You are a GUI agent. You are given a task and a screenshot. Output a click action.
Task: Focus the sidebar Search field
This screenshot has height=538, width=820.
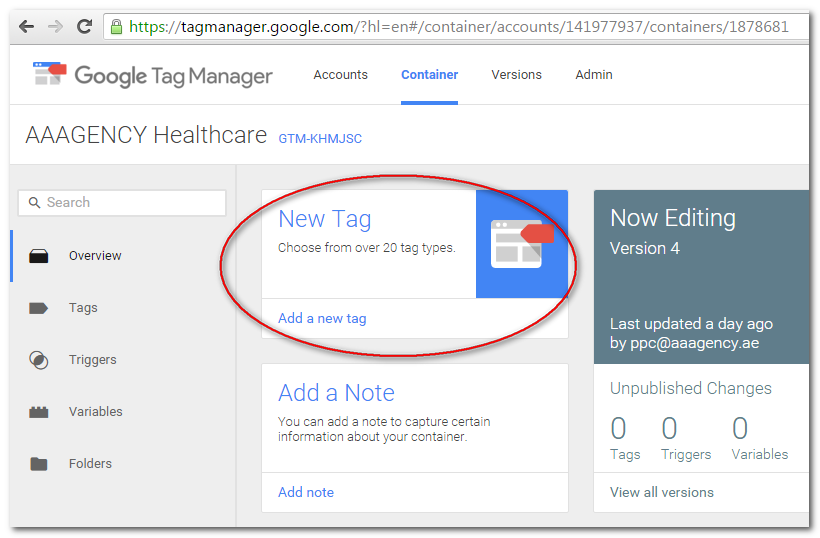[122, 202]
